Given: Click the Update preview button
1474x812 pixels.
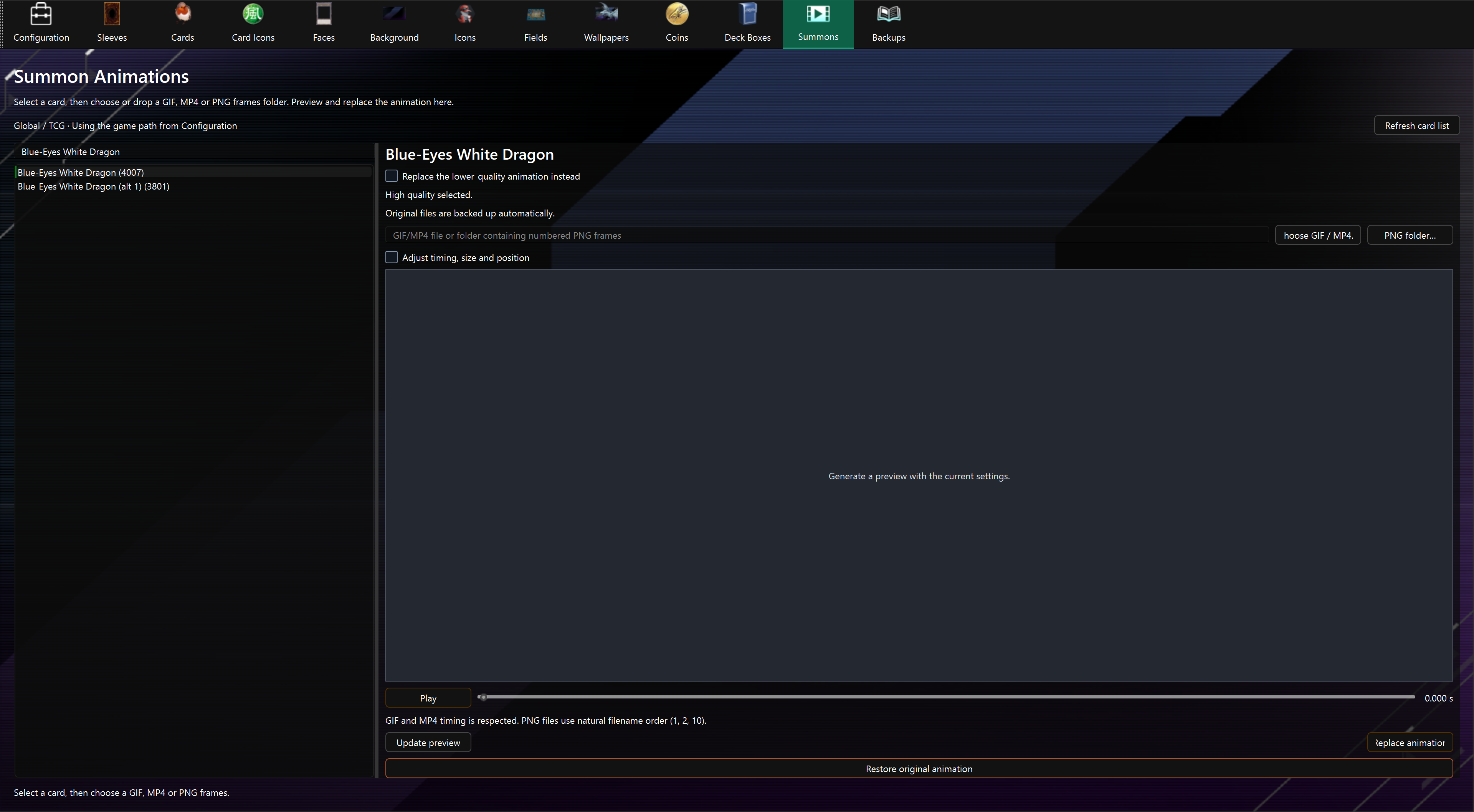Looking at the screenshot, I should [x=428, y=742].
